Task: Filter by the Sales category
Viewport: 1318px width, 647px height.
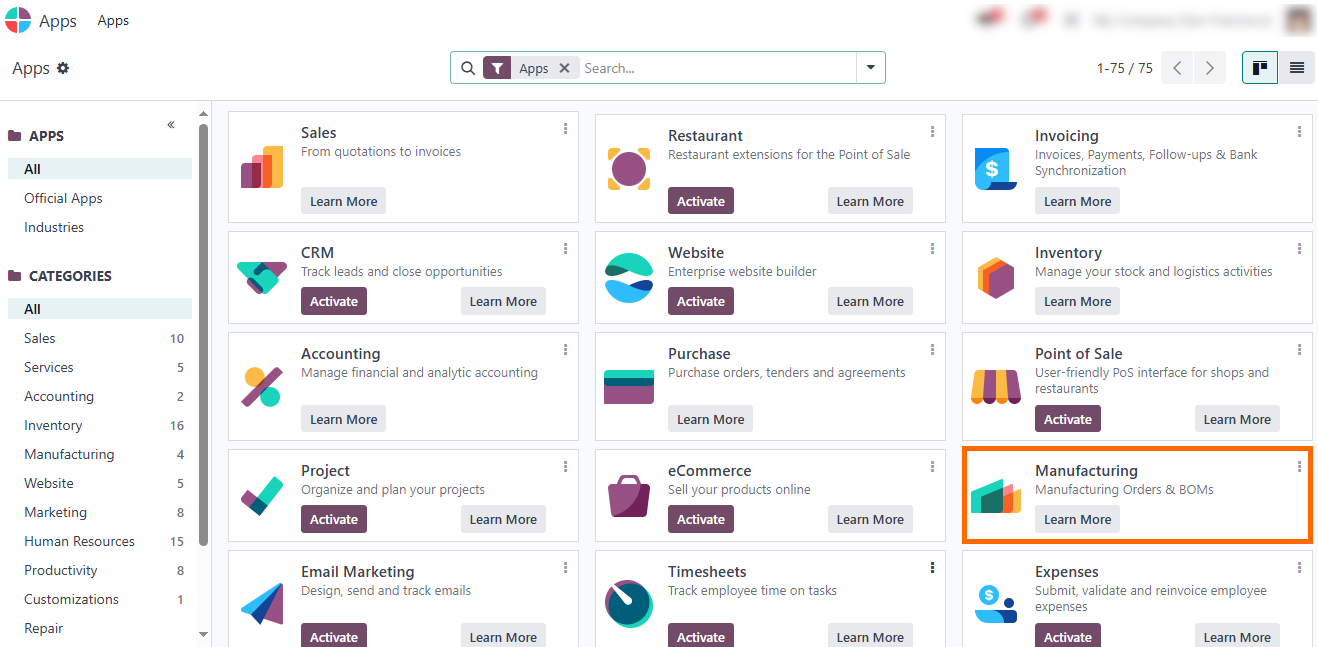Action: tap(100, 338)
